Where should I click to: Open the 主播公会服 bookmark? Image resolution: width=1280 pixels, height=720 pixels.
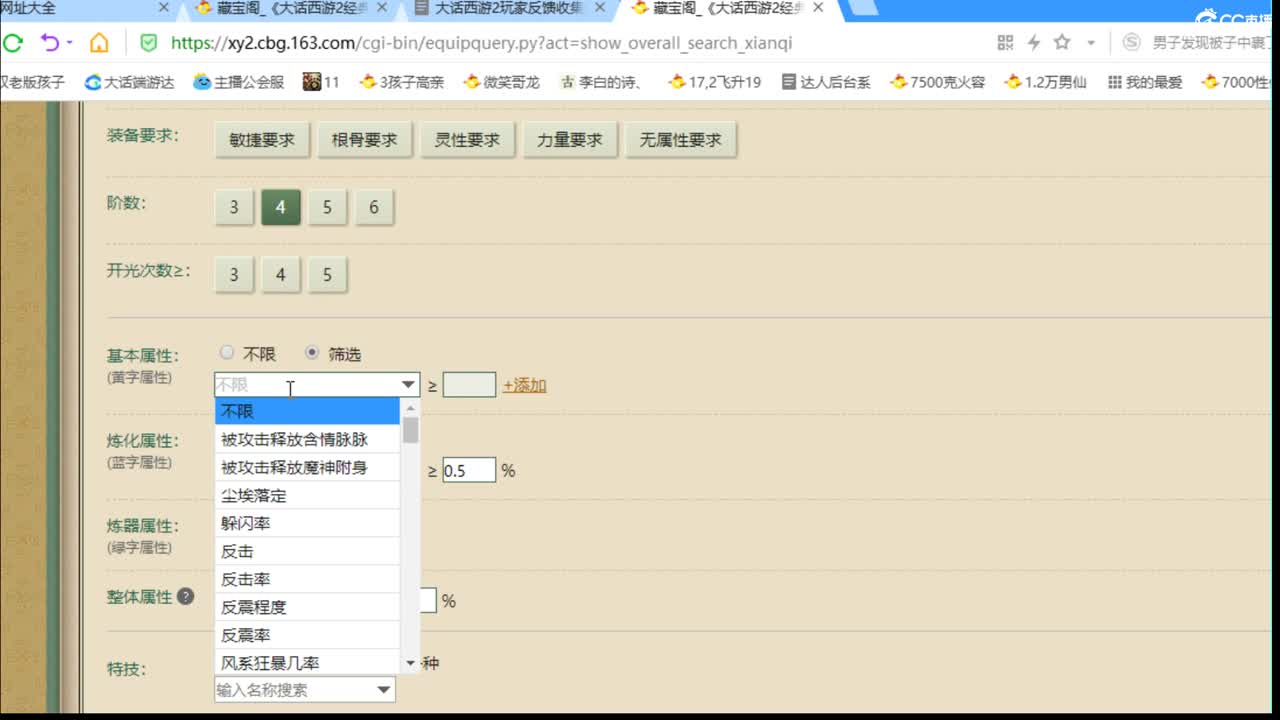[x=239, y=82]
